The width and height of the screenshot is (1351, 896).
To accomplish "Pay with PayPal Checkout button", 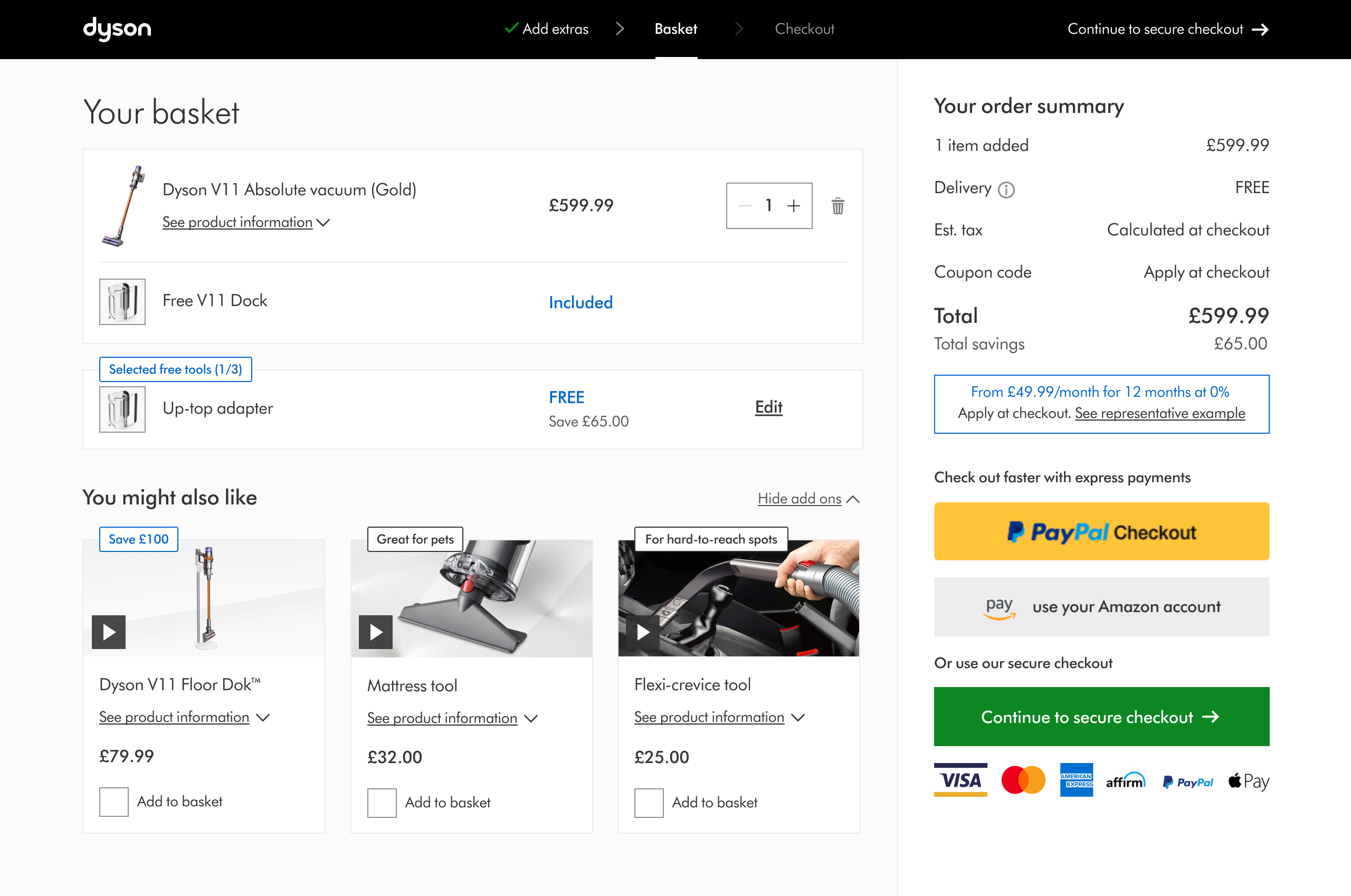I will coord(1101,531).
